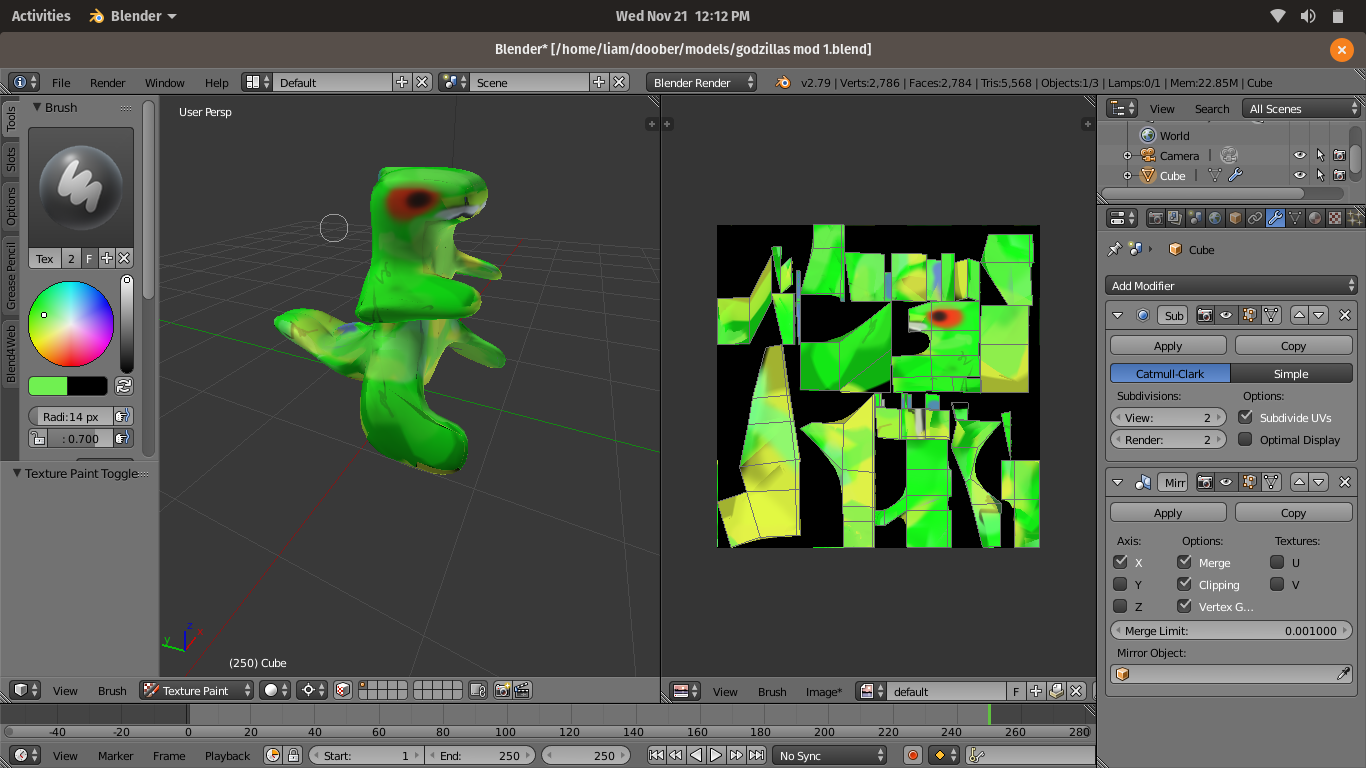Screen dimensions: 1366x768
Task: Open the Texture Paint mode dropdown
Action: [x=196, y=690]
